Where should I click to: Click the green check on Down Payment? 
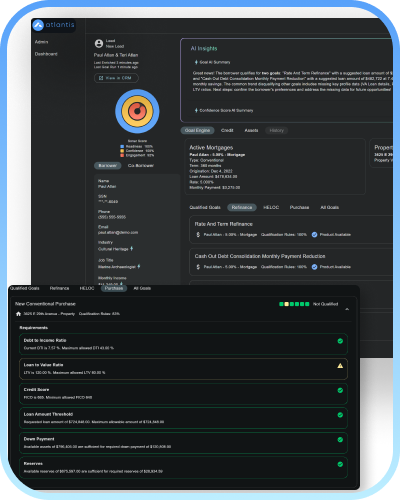click(x=340, y=440)
